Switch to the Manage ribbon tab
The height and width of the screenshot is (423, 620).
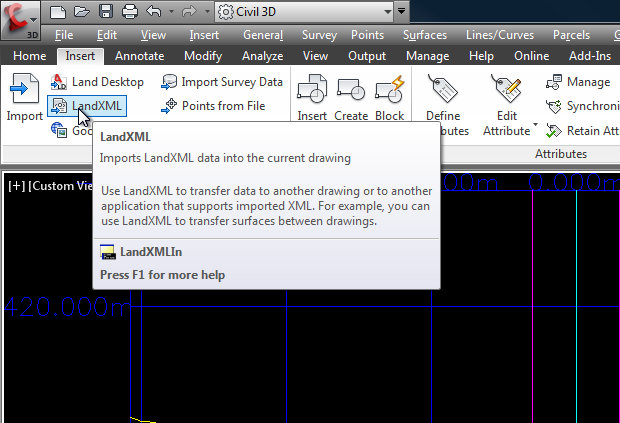(427, 56)
